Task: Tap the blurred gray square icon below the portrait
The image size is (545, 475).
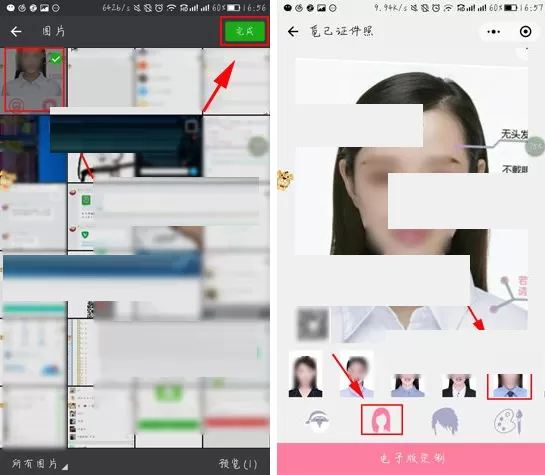Action: tap(313, 324)
